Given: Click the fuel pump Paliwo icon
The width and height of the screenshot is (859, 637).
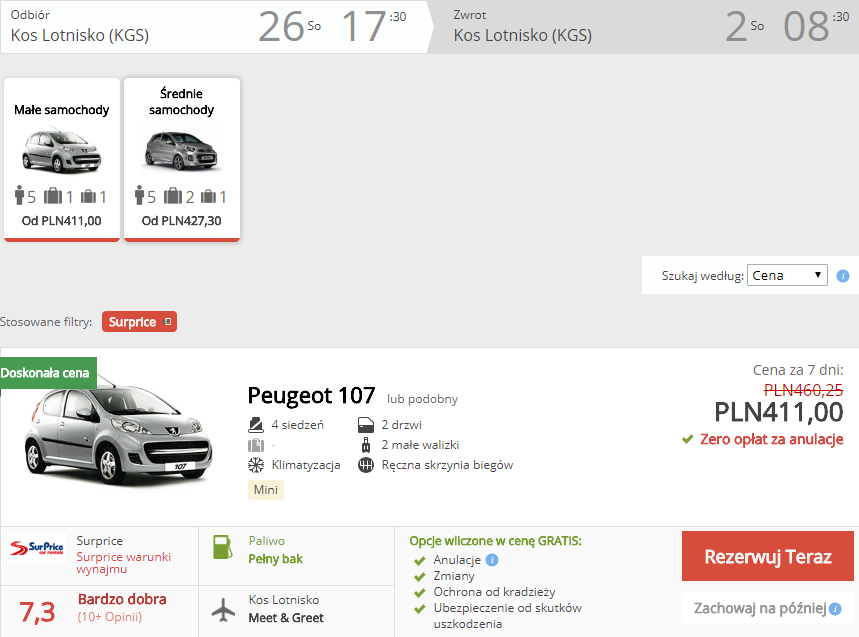Looking at the screenshot, I should coord(223,547).
